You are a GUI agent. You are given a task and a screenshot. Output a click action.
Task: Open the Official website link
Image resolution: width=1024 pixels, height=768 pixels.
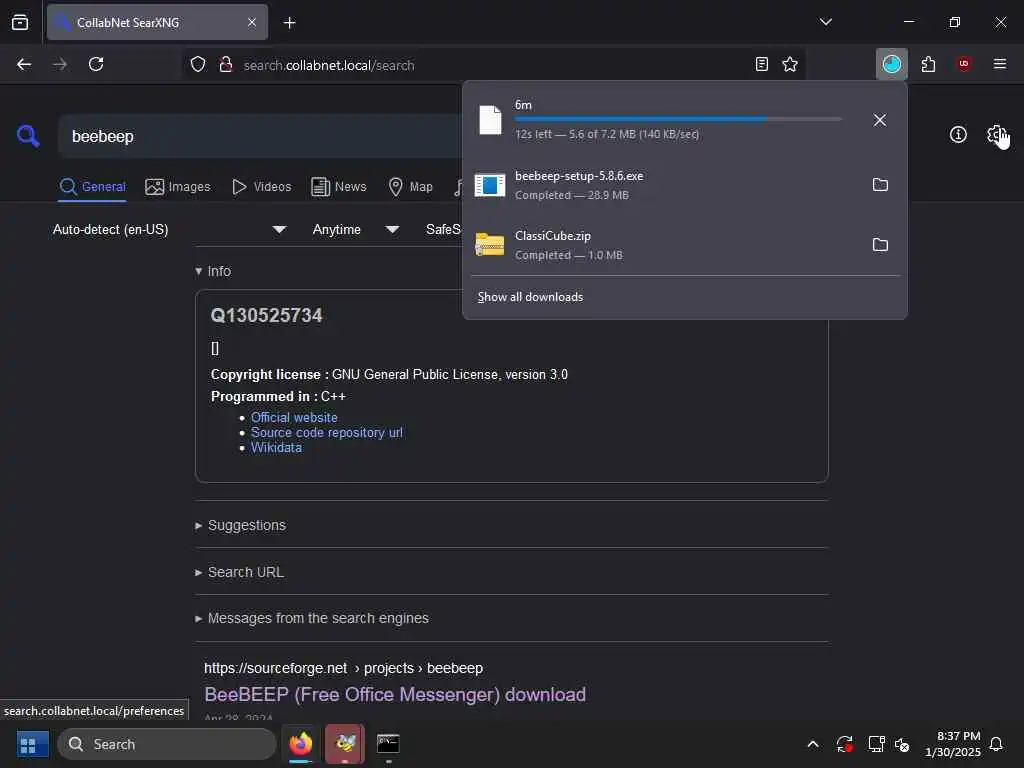tap(294, 417)
